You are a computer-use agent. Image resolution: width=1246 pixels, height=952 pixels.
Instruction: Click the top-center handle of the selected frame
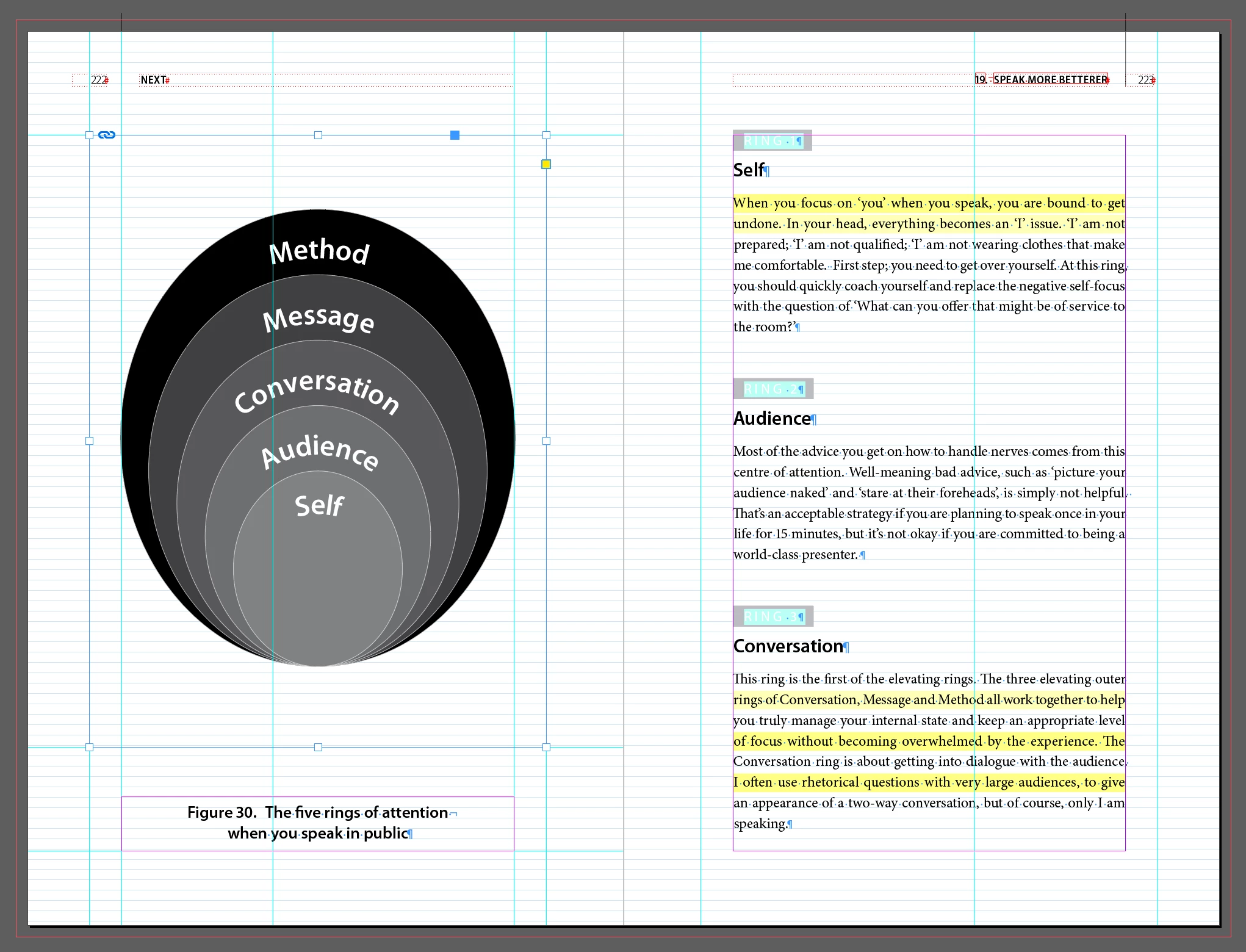pyautogui.click(x=318, y=135)
